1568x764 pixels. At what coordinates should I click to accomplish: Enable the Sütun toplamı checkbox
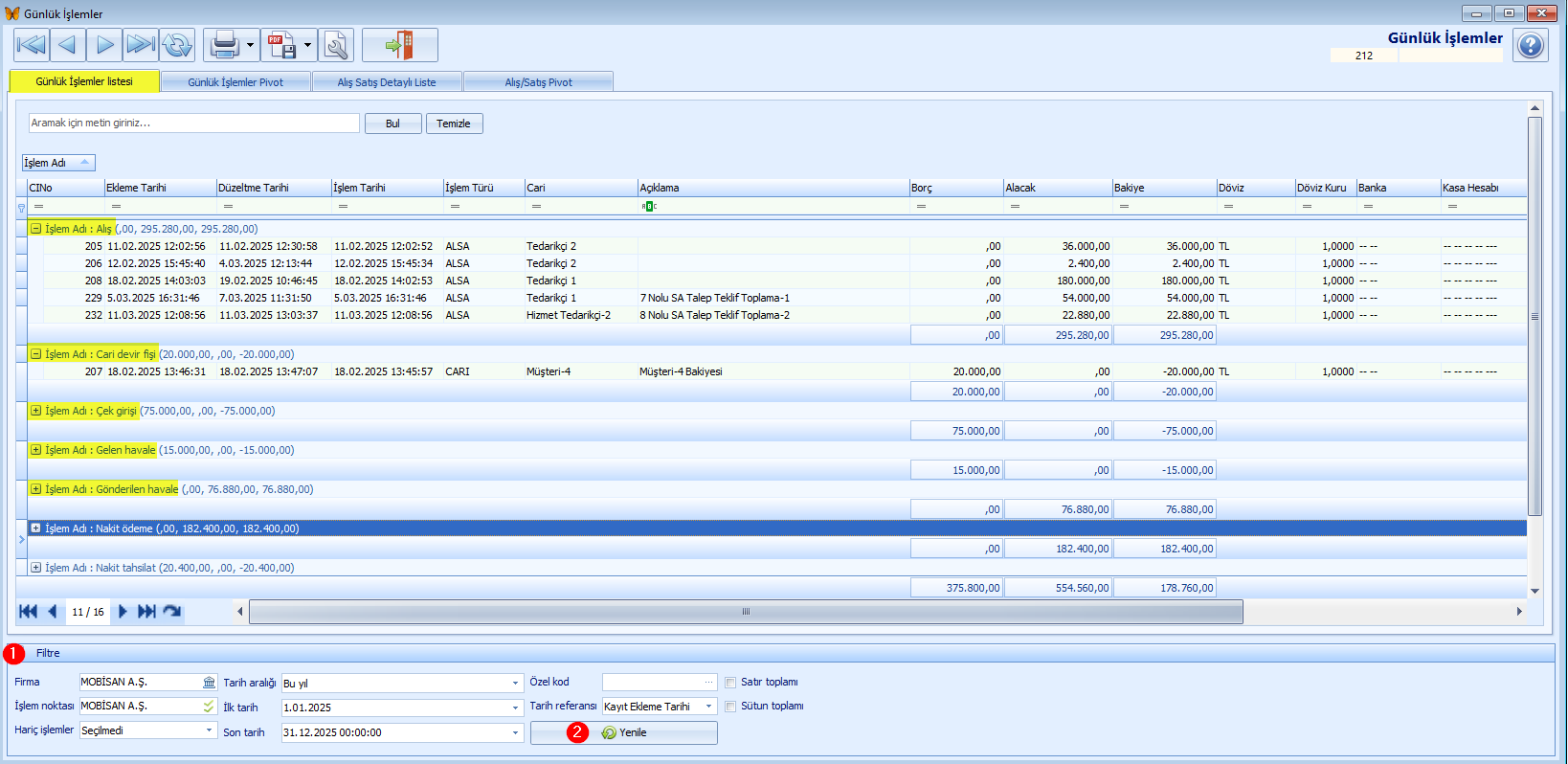730,707
